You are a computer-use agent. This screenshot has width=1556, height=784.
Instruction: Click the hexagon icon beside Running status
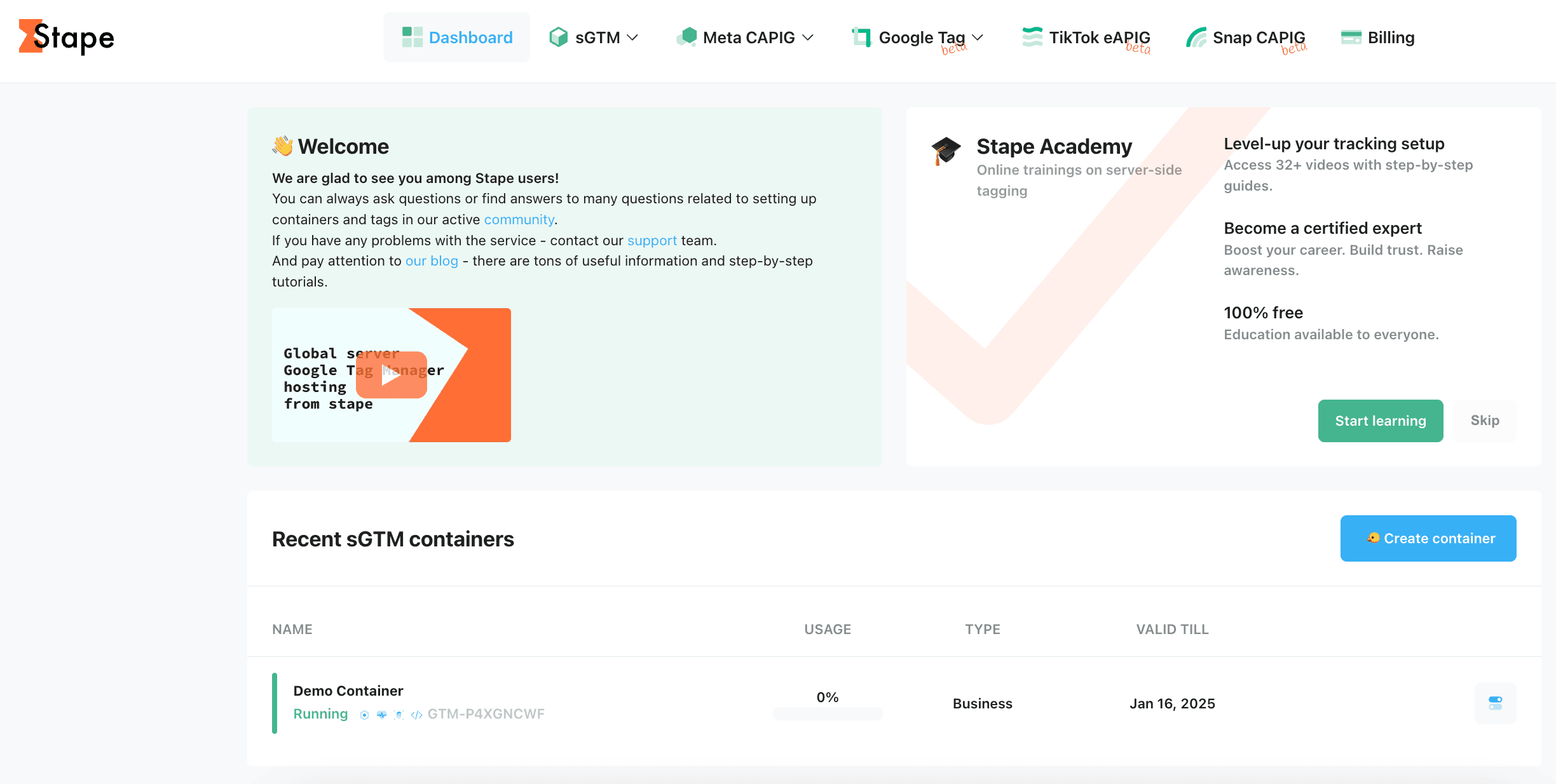pyautogui.click(x=364, y=715)
